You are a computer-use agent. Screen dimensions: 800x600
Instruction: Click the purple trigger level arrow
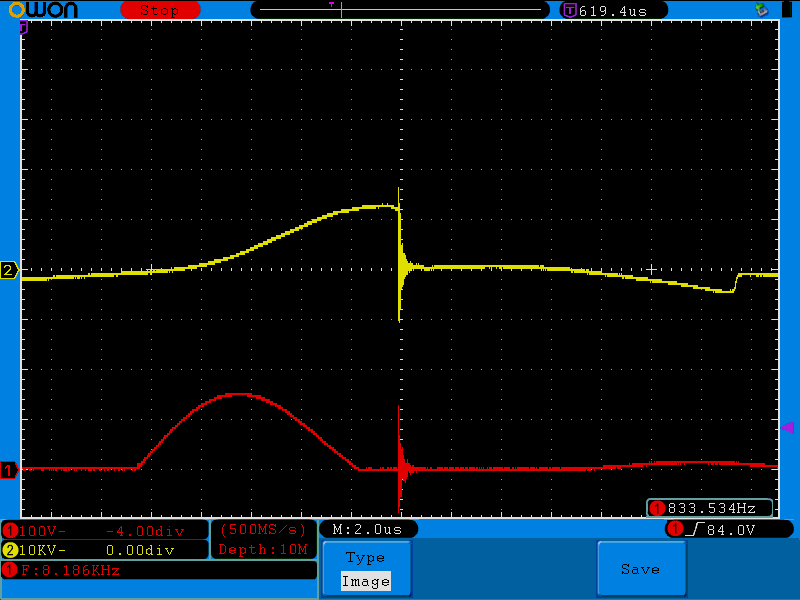click(787, 428)
